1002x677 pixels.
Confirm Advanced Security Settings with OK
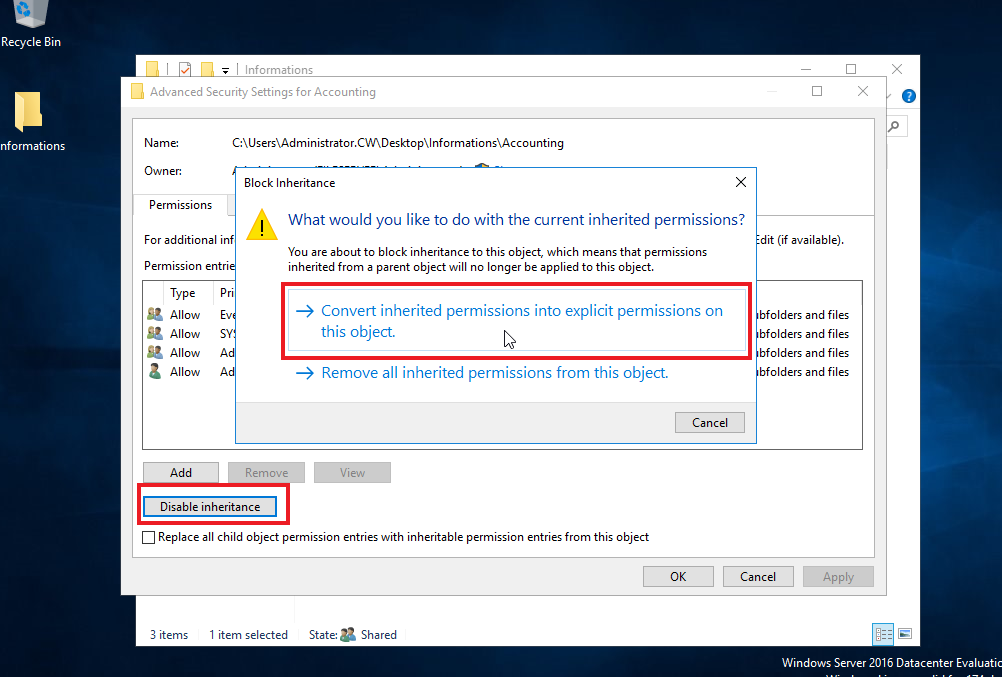678,577
